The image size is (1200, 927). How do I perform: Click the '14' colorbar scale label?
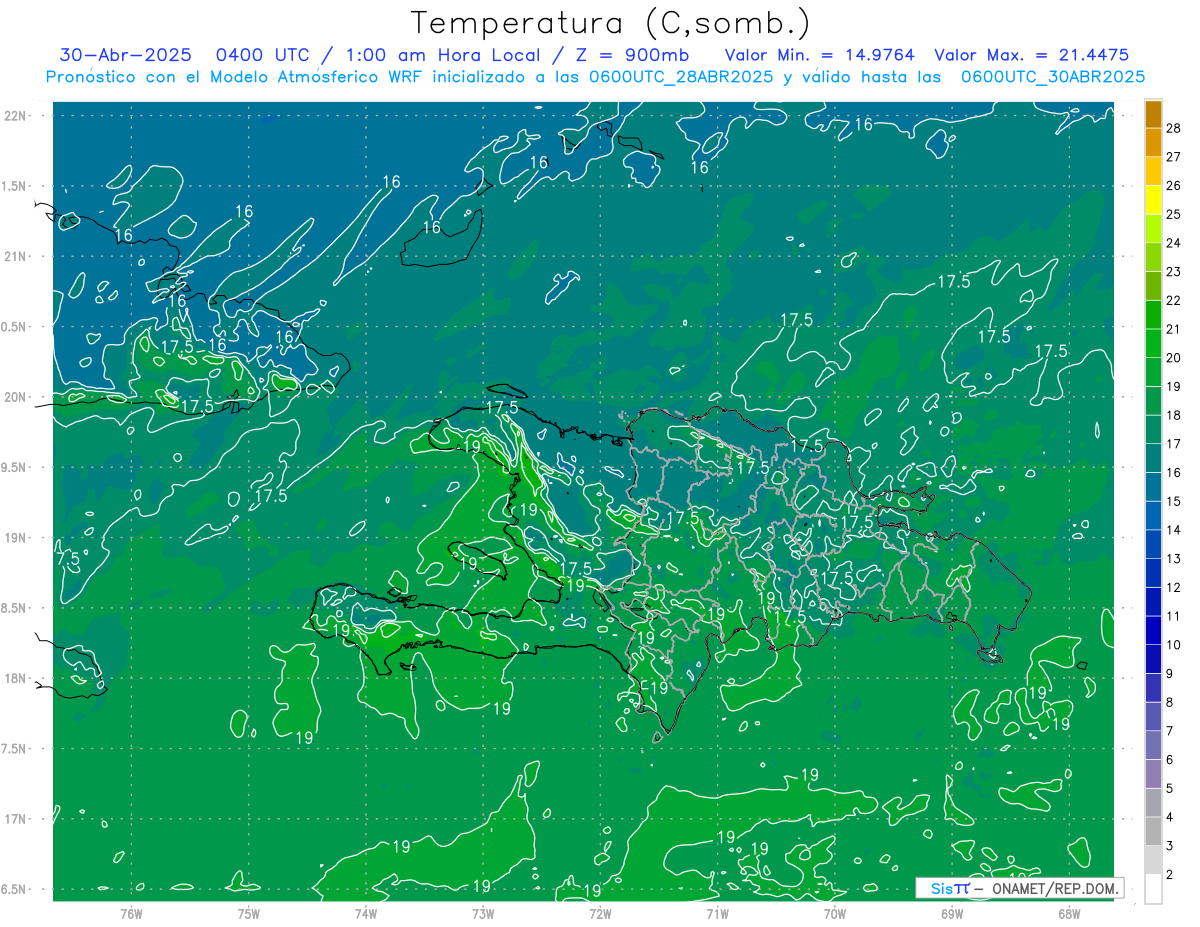1174,529
